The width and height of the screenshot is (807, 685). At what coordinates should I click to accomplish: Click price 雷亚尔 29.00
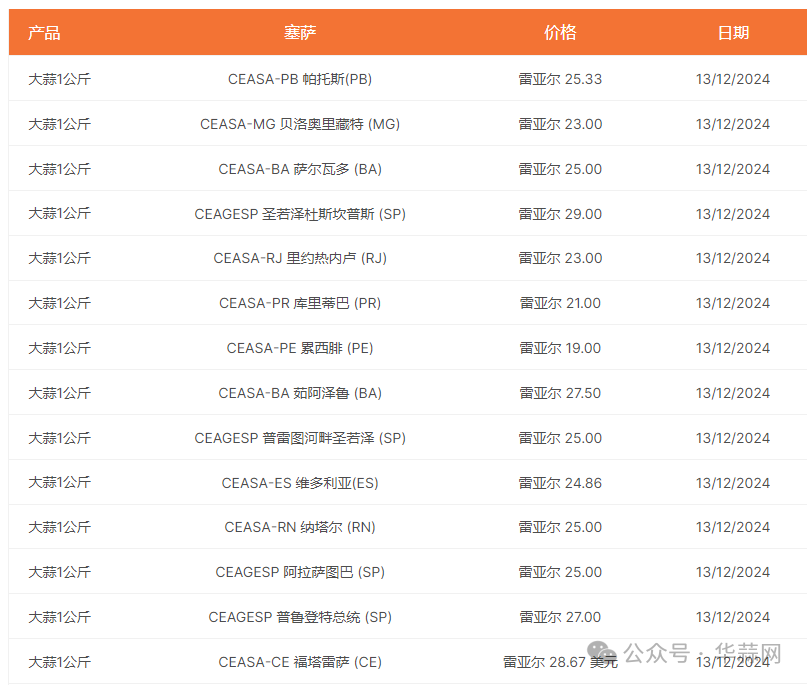click(560, 214)
